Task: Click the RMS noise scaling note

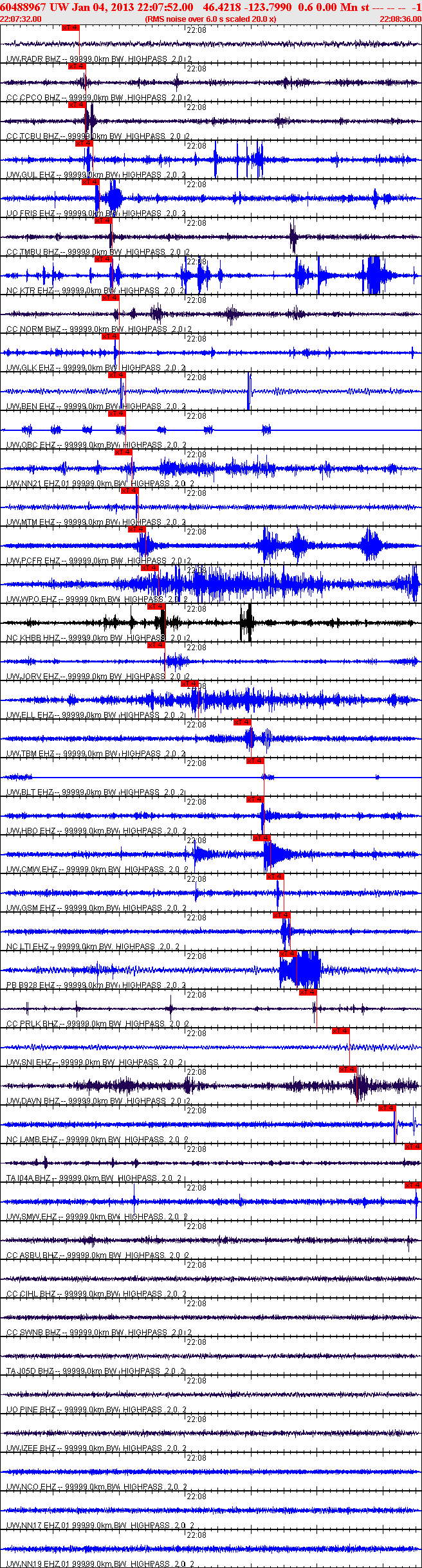Action: click(211, 19)
